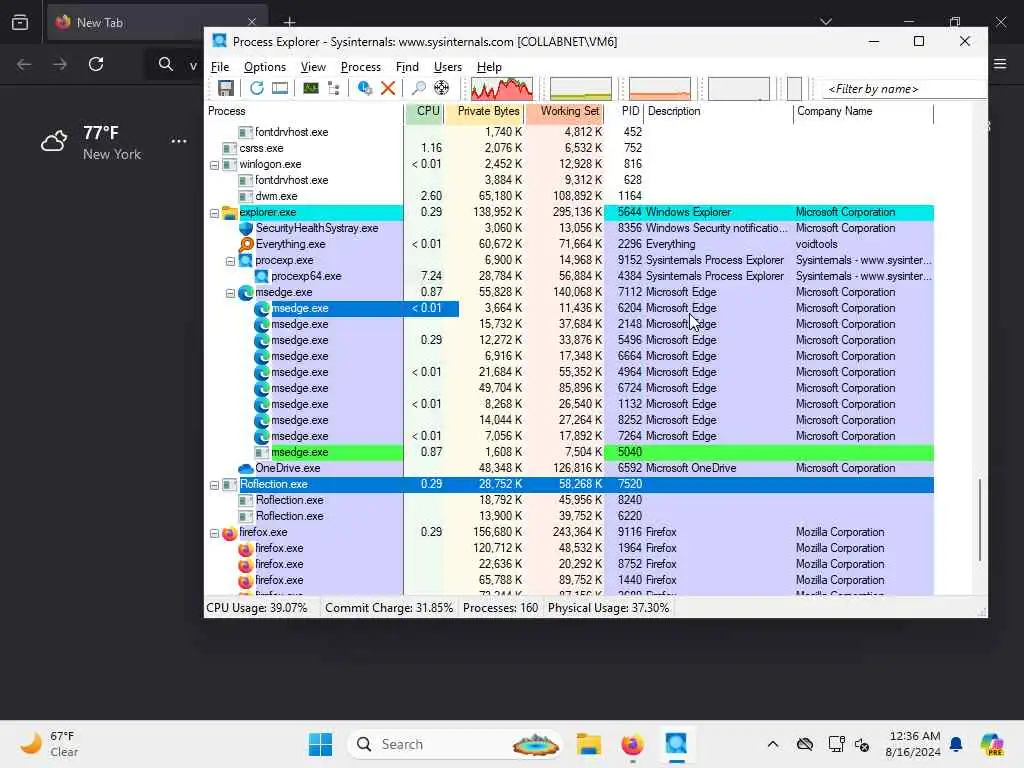Click the OneDrive.exe cloud icon
Screen dimensions: 1024x768
246,468
